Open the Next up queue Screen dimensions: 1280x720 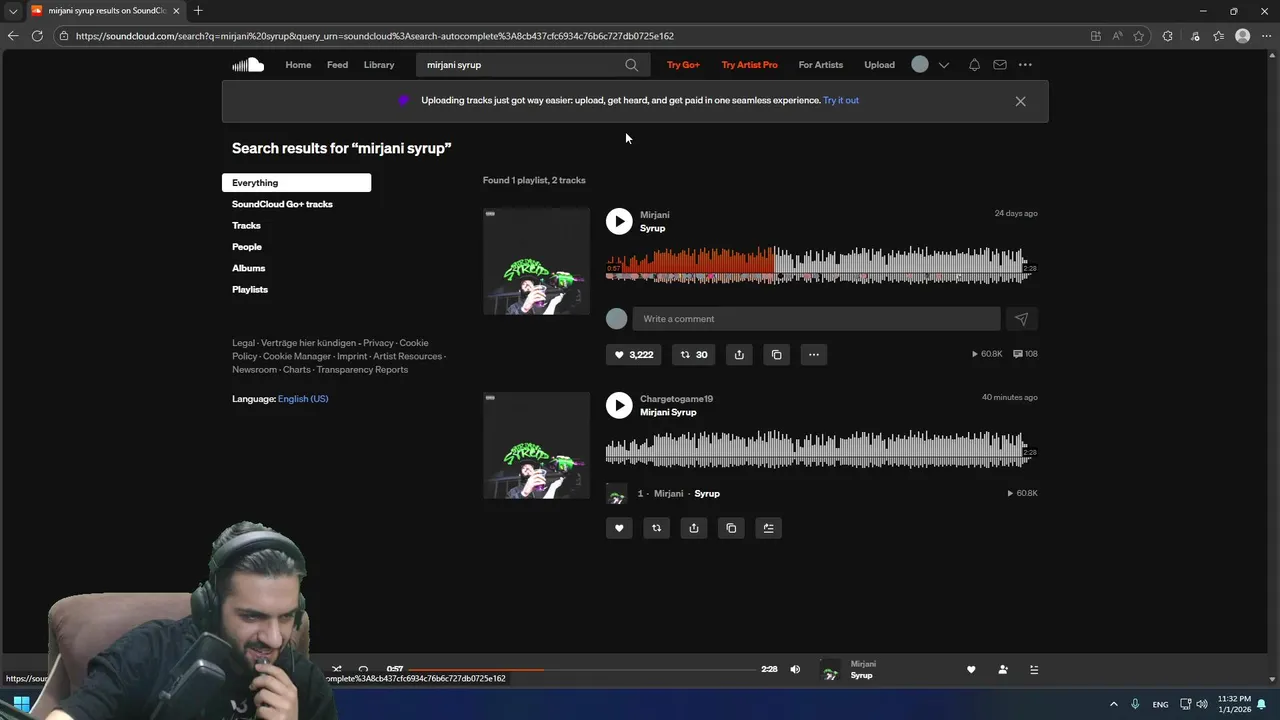tap(1034, 670)
